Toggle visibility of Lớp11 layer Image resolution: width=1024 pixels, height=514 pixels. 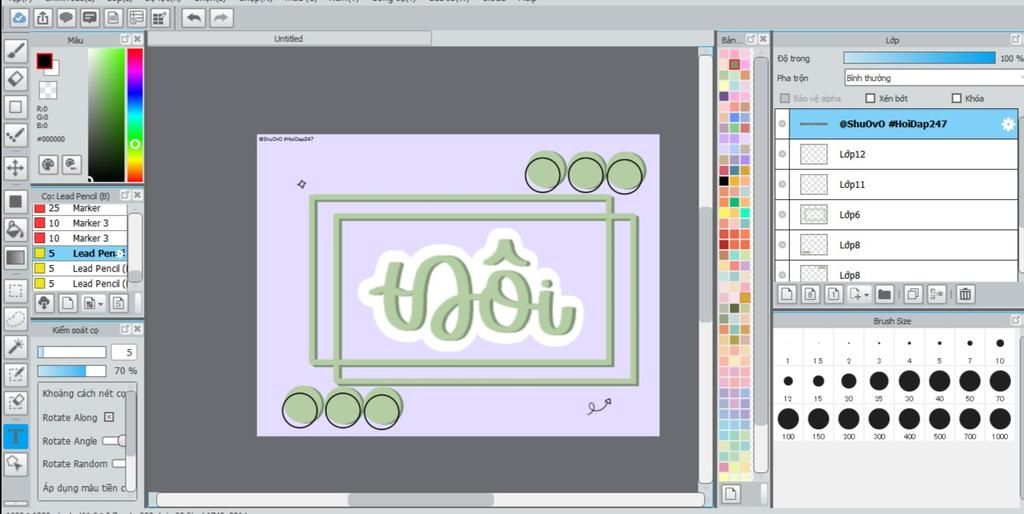point(782,184)
